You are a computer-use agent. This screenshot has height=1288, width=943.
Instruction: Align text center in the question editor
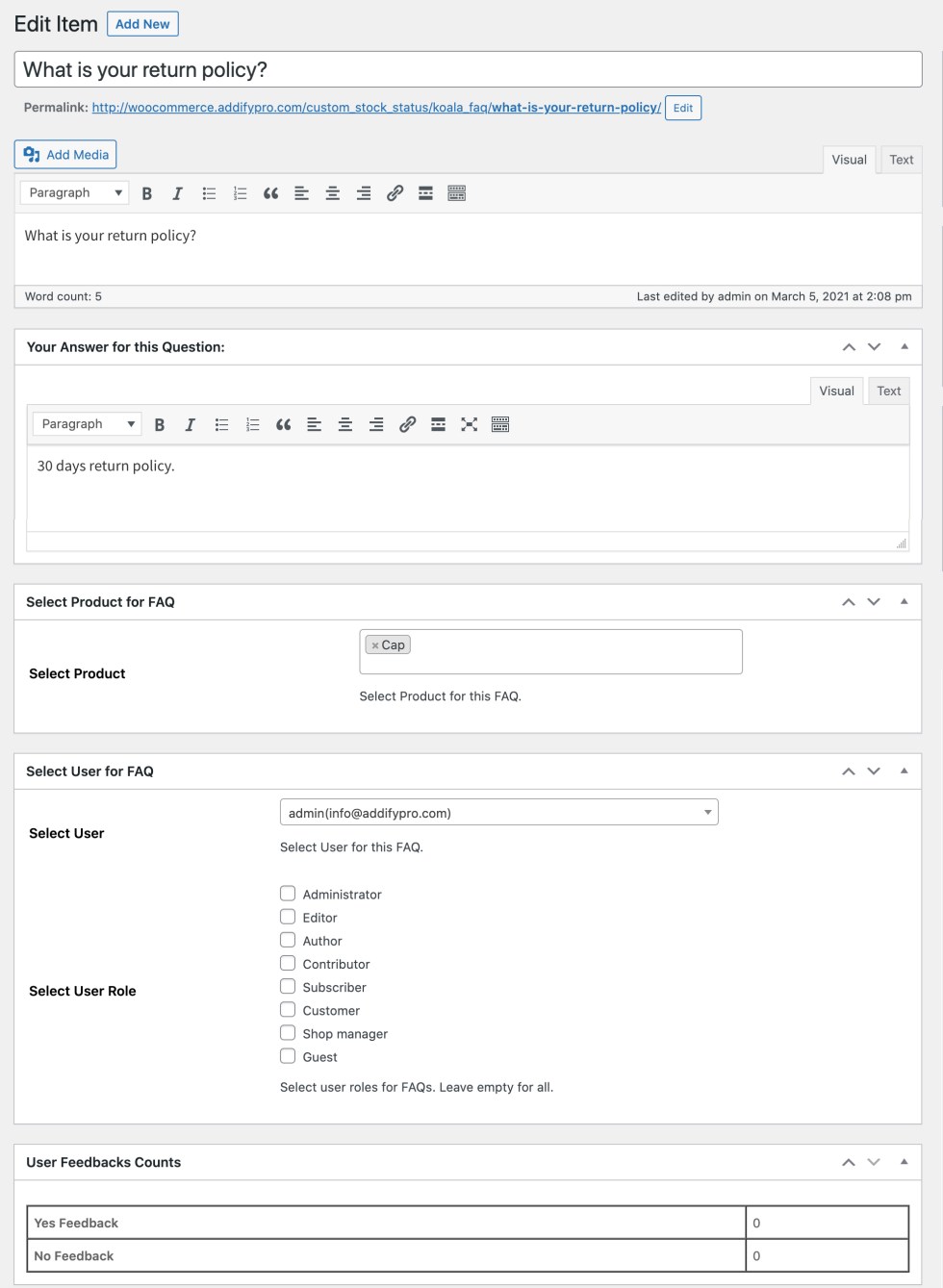tap(332, 192)
